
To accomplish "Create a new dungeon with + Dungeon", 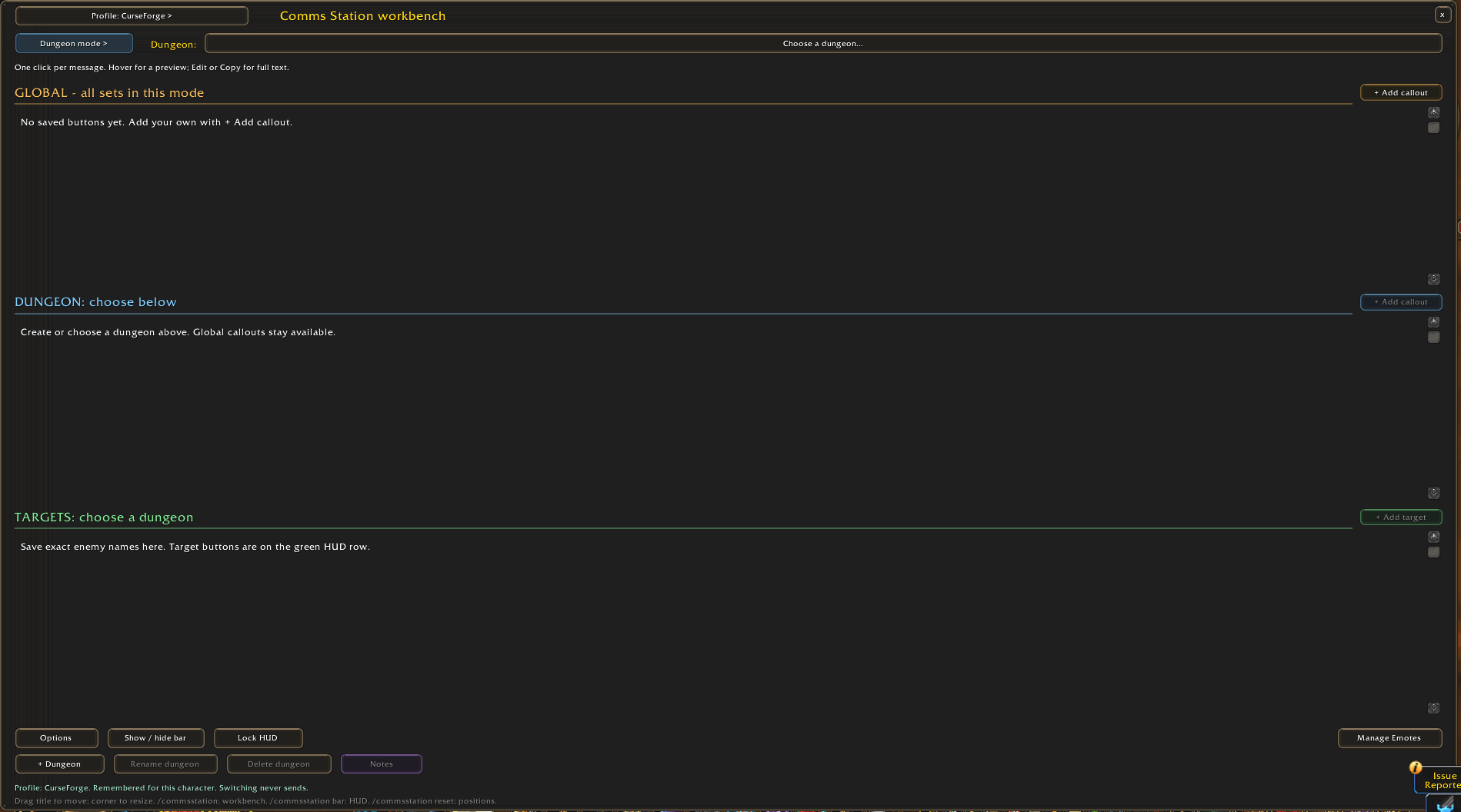I will pos(59,764).
